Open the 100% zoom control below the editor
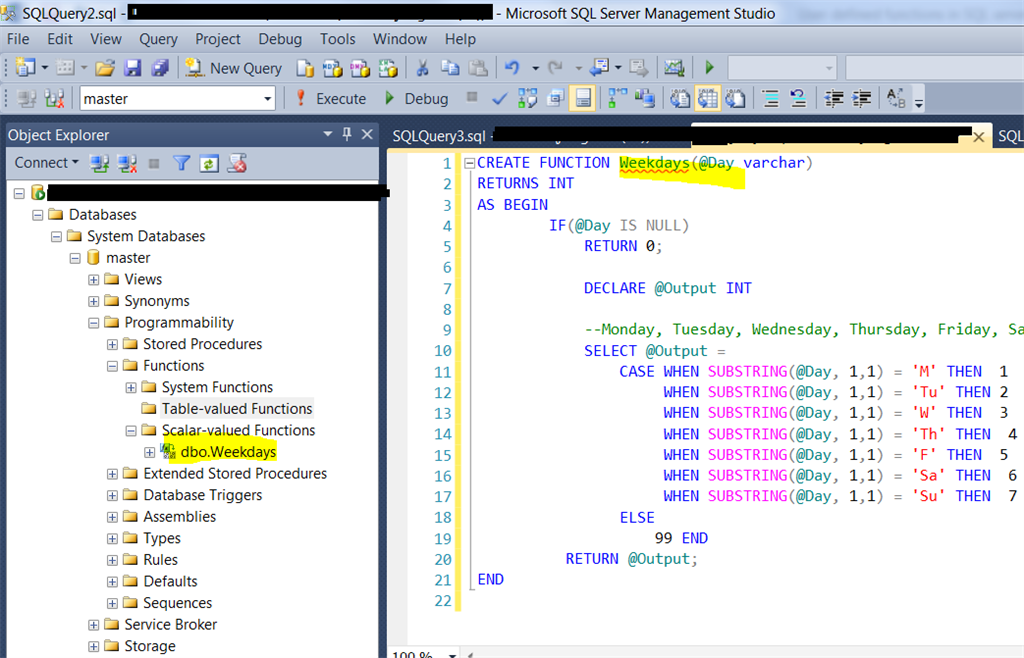The width and height of the screenshot is (1024, 658). (420, 653)
